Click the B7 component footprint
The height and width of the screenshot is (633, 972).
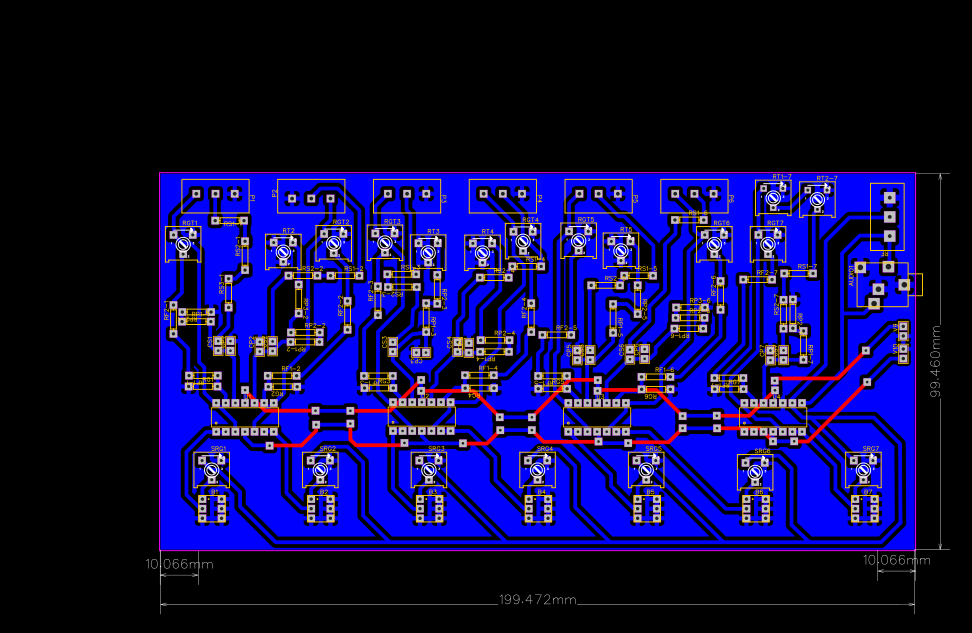pos(866,509)
